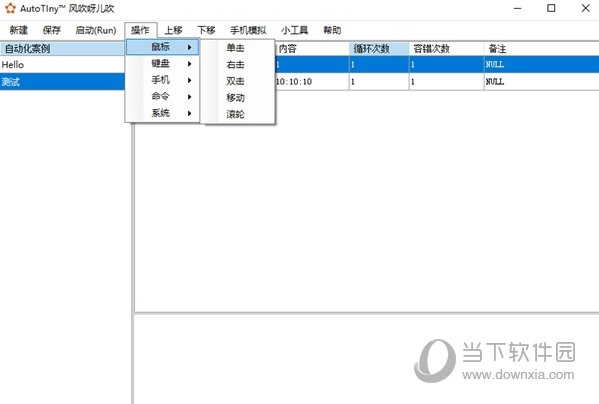Click the arrow next to 系统

[x=189, y=113]
